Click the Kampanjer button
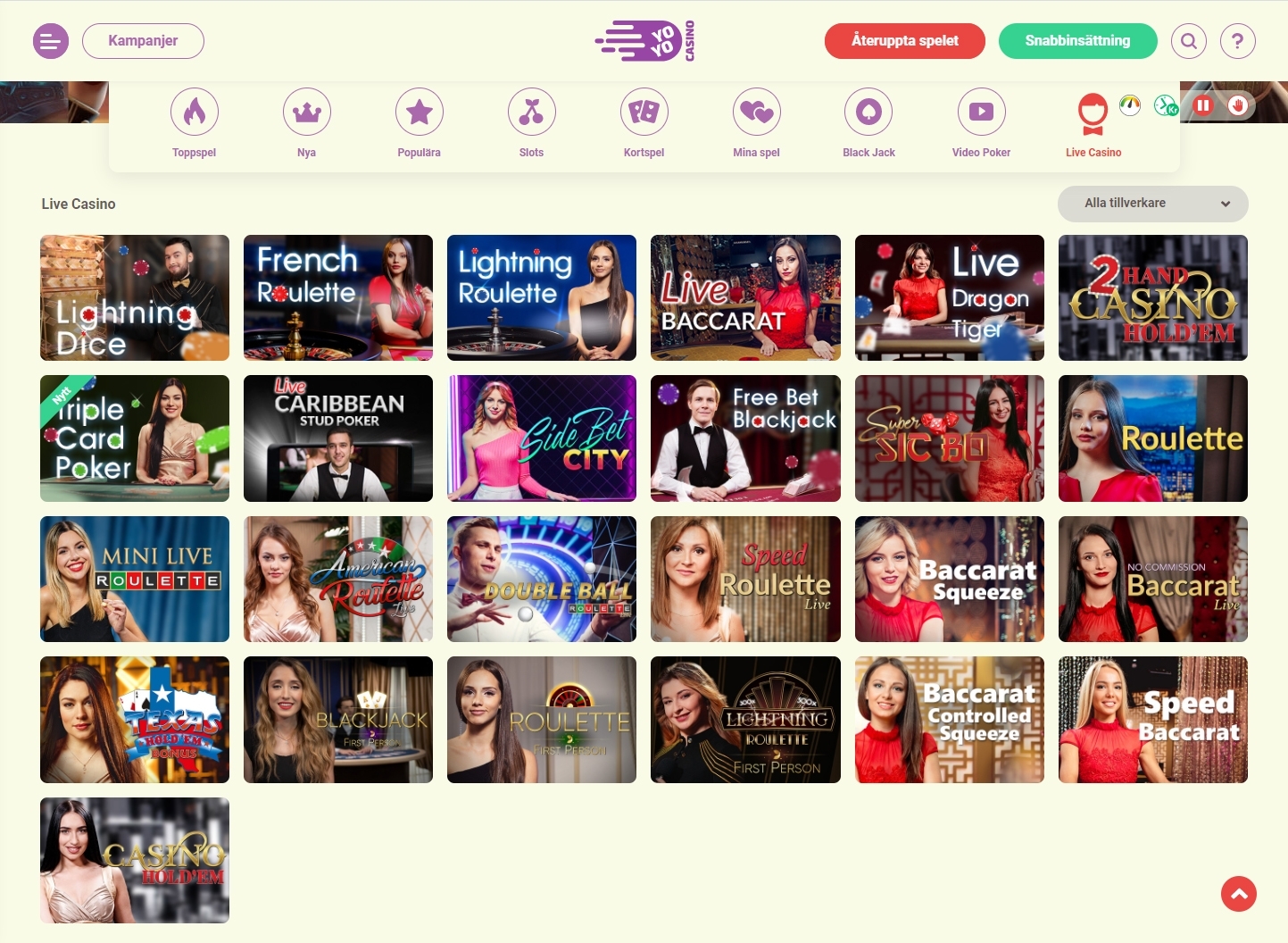The image size is (1288, 943). (x=143, y=41)
